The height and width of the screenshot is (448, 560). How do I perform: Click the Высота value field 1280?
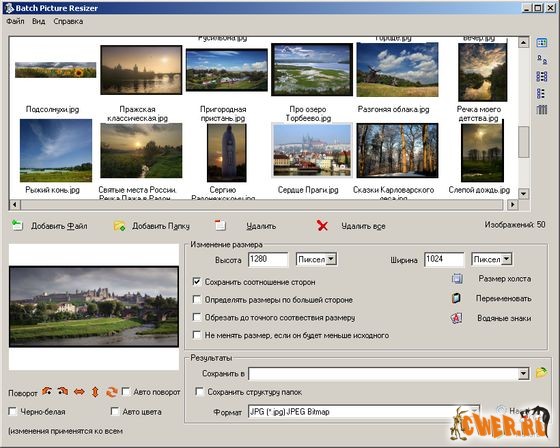268,259
